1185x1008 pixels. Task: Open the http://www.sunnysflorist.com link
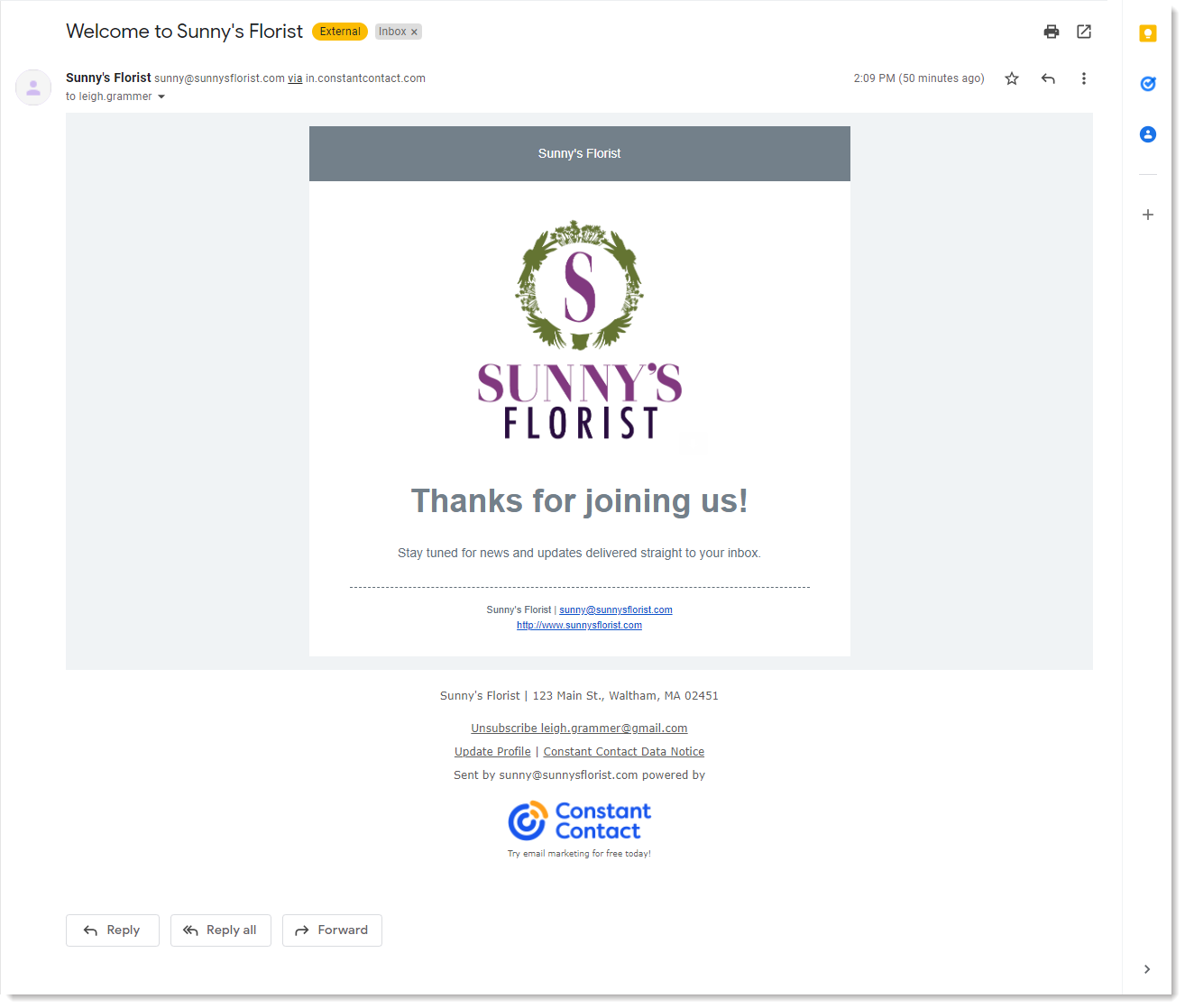coord(579,626)
